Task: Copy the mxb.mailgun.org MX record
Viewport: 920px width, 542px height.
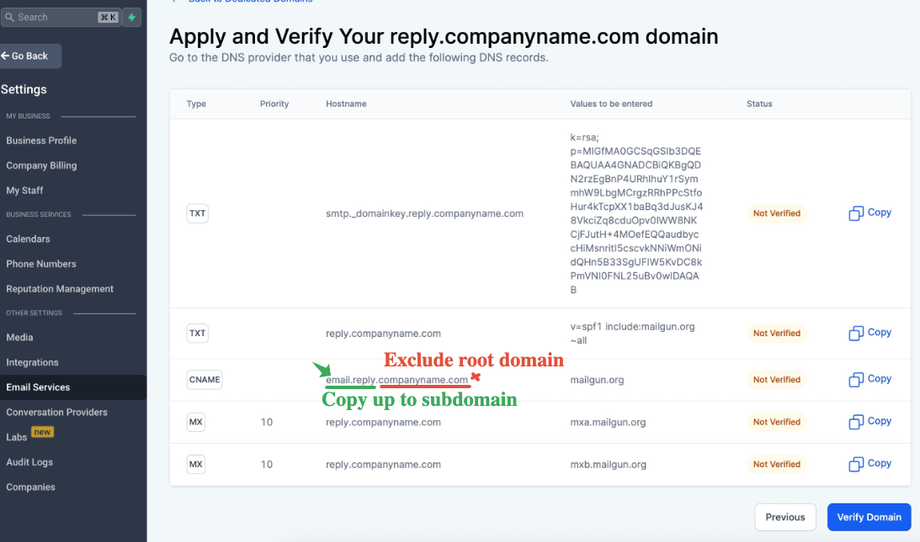Action: (869, 464)
